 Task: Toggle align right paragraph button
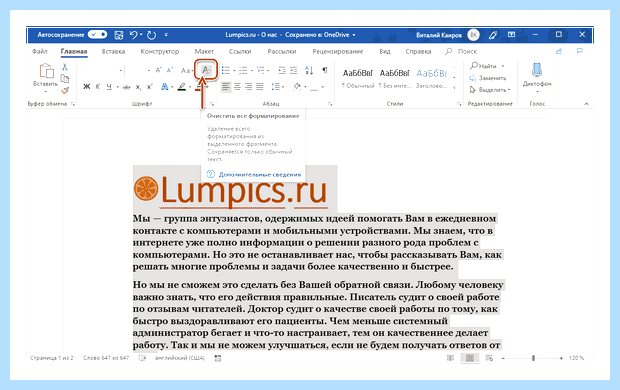point(248,87)
